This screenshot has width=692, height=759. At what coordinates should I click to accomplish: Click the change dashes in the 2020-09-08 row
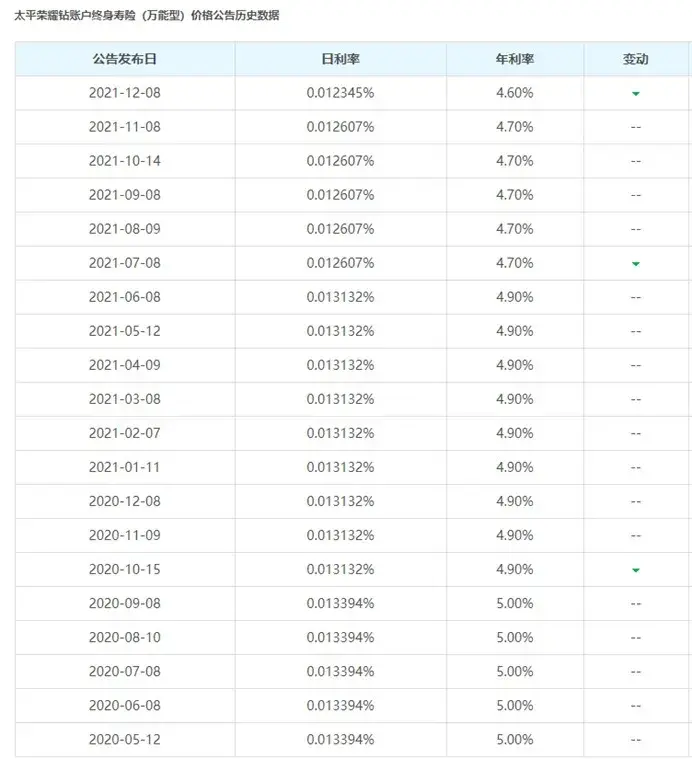pyautogui.click(x=635, y=603)
